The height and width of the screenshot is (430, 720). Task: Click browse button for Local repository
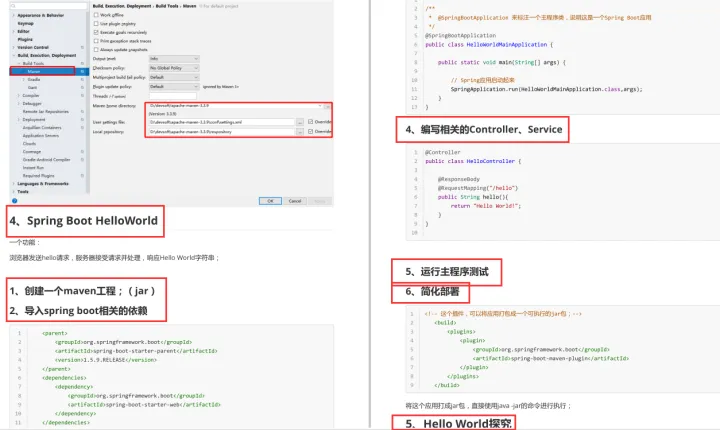coord(300,132)
